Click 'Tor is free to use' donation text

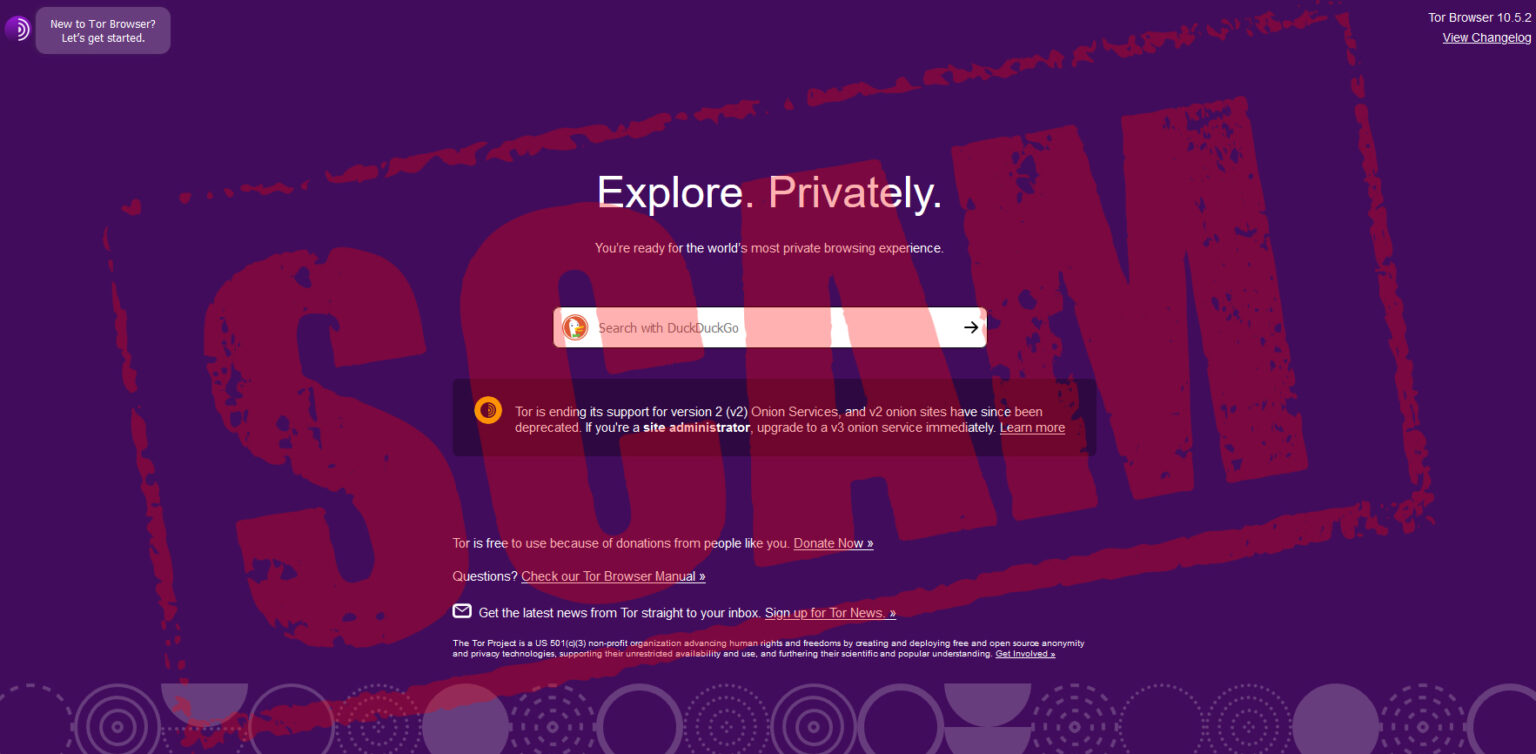(621, 543)
